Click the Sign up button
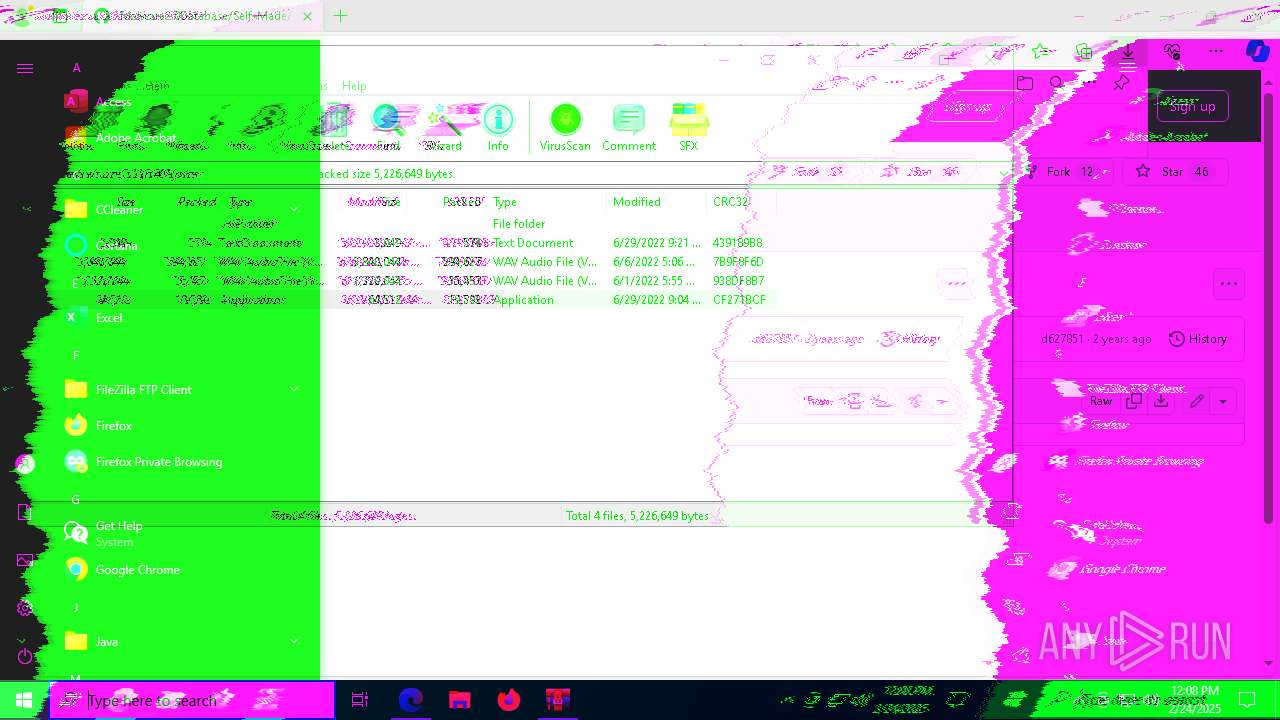 pyautogui.click(x=1192, y=106)
